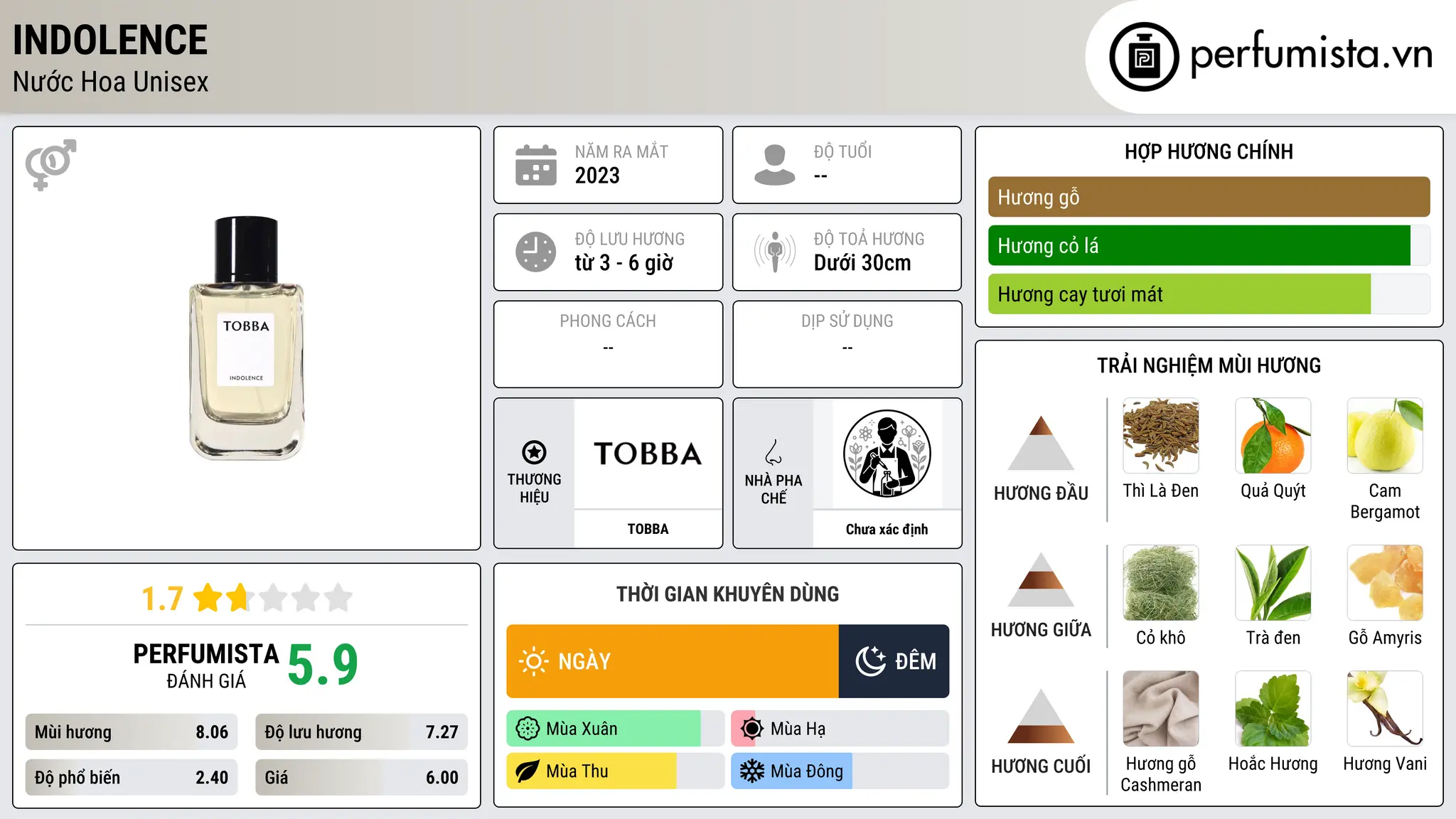Click the Hương đầu pyramid icon

click(1041, 443)
